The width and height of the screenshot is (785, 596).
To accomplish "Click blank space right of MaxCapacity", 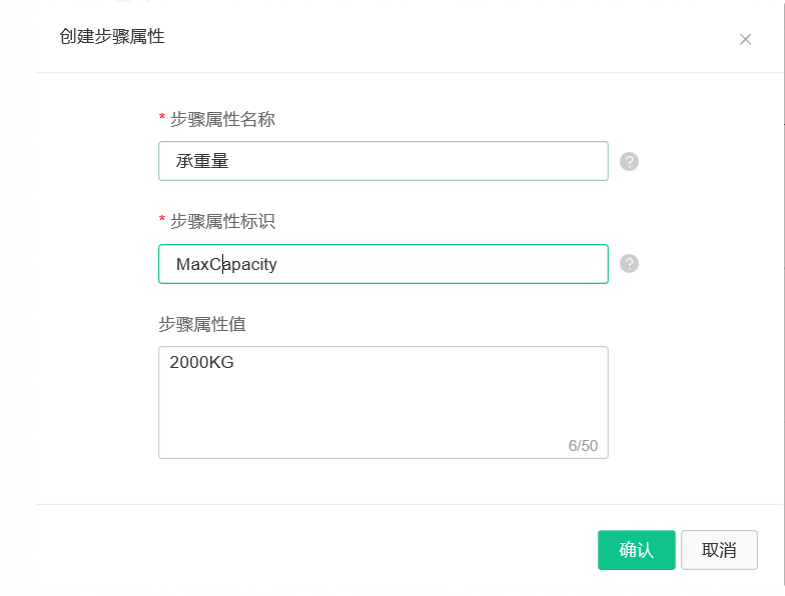I will [x=441, y=264].
